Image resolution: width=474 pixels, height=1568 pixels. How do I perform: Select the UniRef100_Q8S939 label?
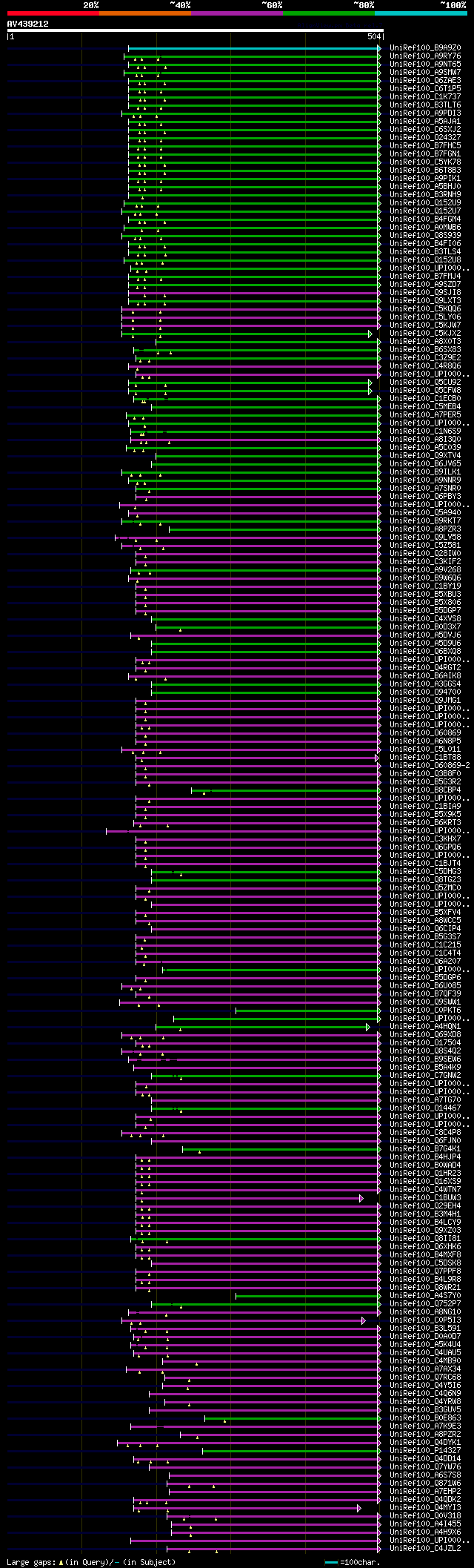(425, 236)
